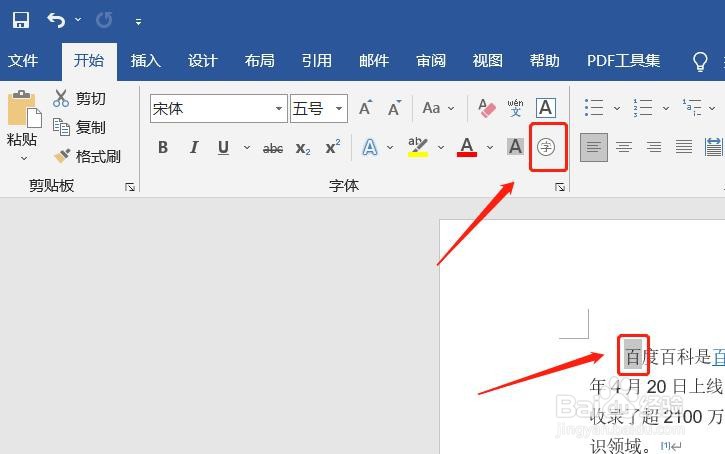Undo the last action
725x454 pixels.
pos(56,20)
